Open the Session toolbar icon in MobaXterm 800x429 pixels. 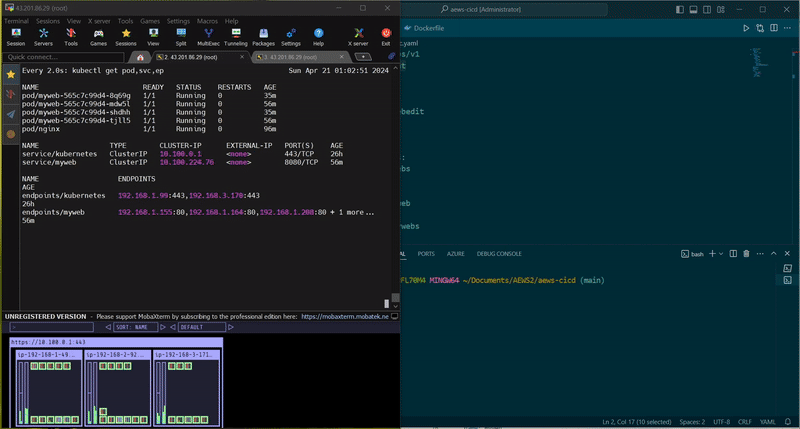pyautogui.click(x=16, y=37)
